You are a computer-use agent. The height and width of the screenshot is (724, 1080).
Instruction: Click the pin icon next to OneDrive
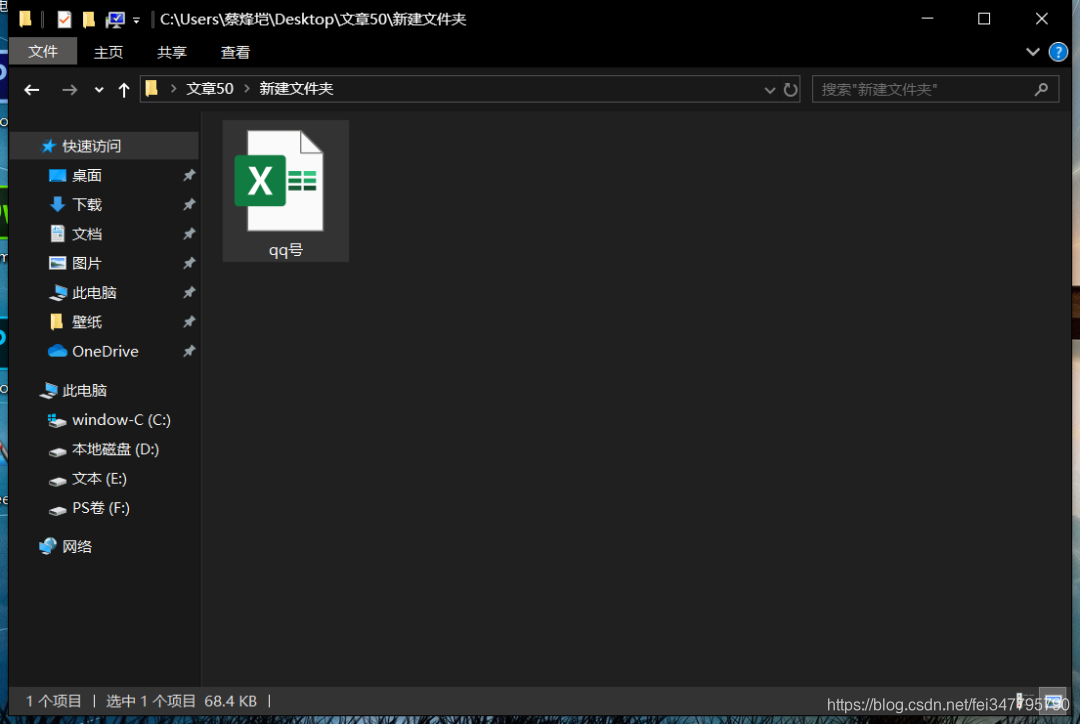click(189, 351)
